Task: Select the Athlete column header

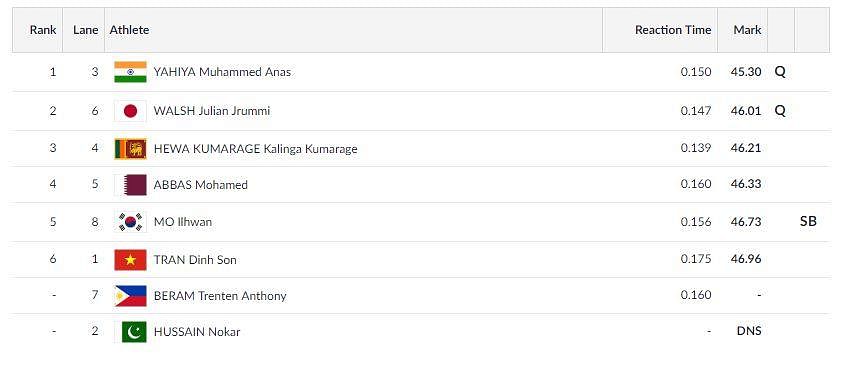Action: (x=129, y=30)
